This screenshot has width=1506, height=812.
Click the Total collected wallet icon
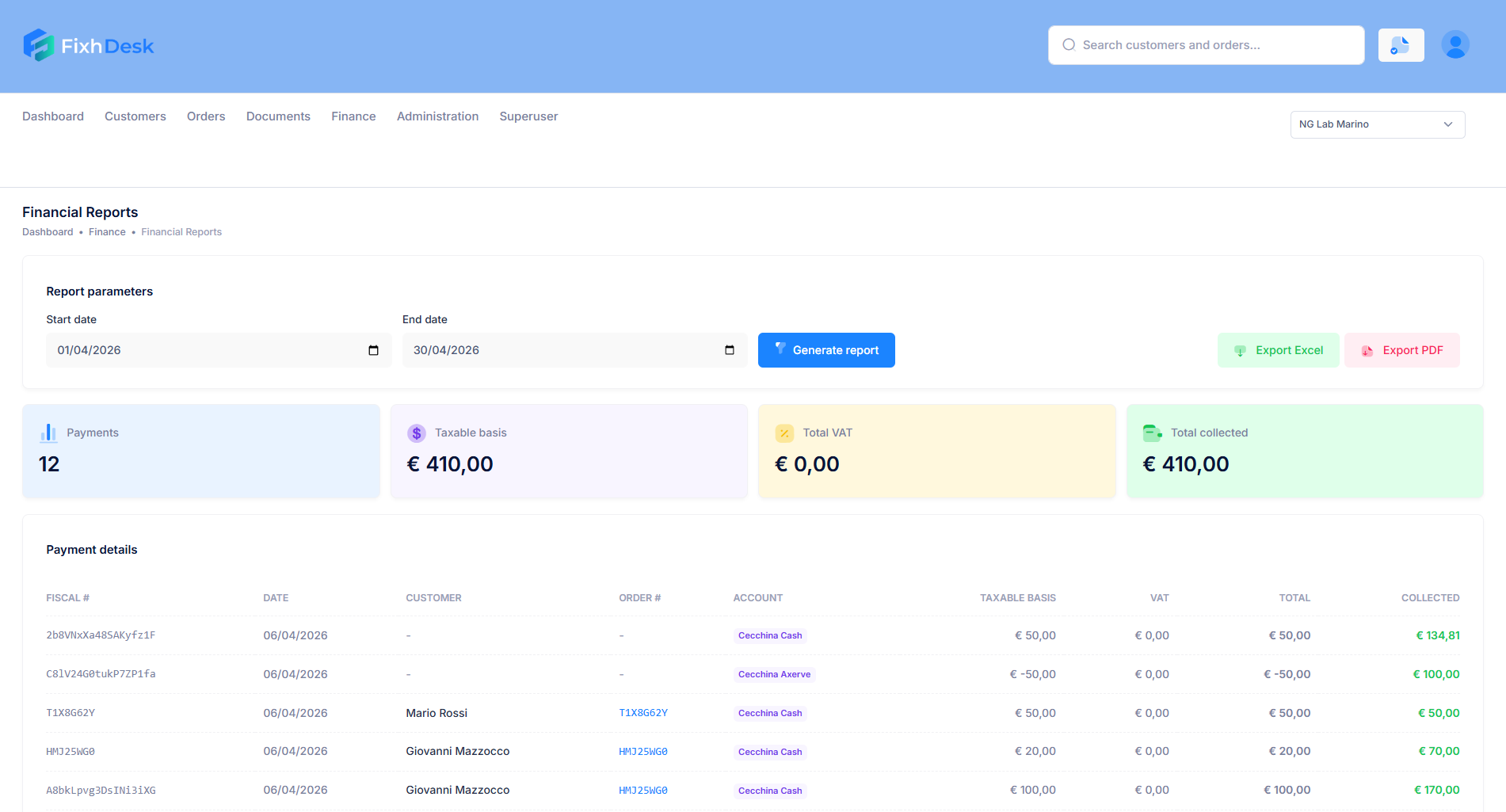point(1153,433)
